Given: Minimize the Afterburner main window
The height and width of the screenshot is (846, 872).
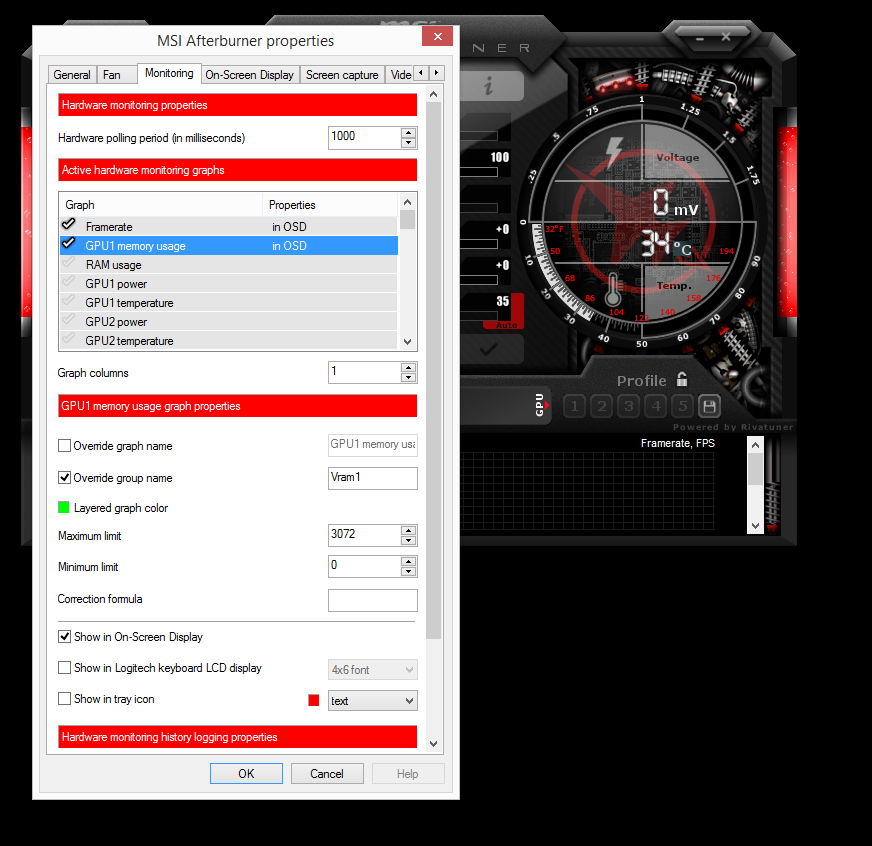Looking at the screenshot, I should (x=700, y=38).
